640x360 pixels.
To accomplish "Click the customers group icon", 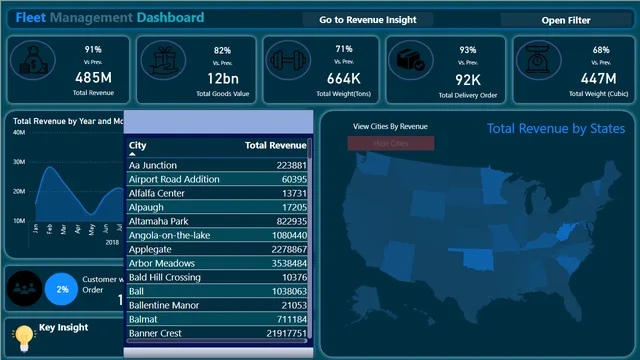I will (24, 289).
